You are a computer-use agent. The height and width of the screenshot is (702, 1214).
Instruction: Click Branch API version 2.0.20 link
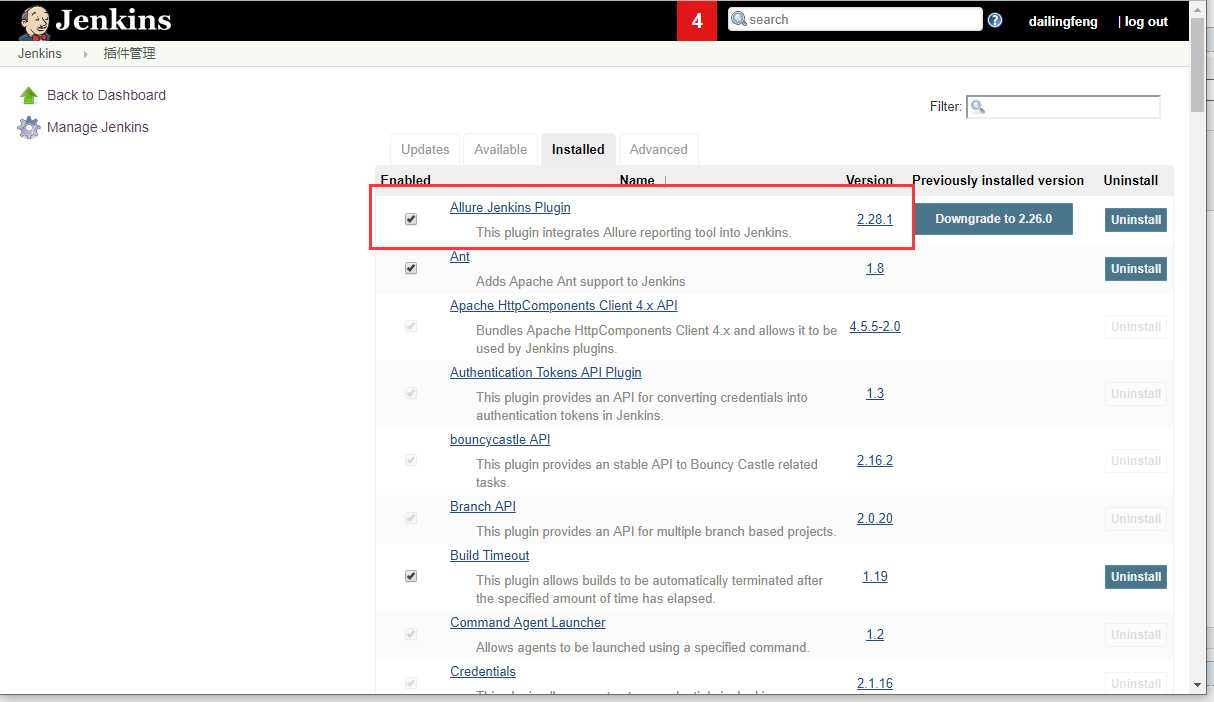(875, 518)
